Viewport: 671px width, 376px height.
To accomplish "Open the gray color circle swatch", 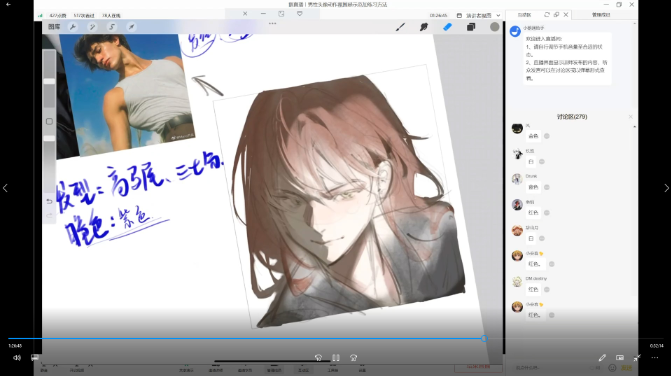I will tap(495, 27).
